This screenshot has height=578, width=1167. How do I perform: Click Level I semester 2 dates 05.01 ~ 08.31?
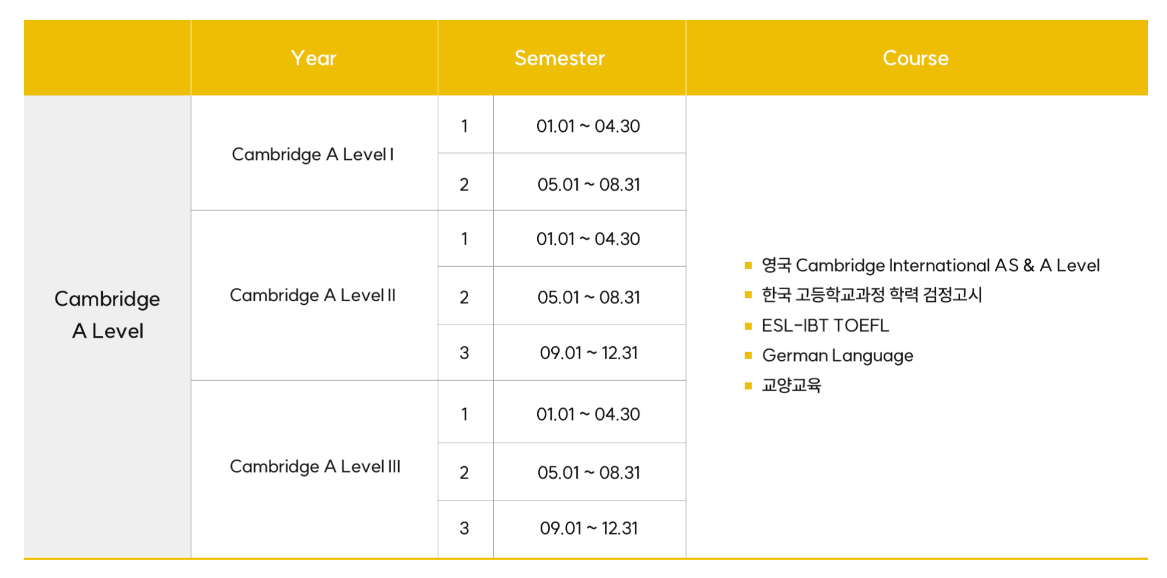click(588, 185)
